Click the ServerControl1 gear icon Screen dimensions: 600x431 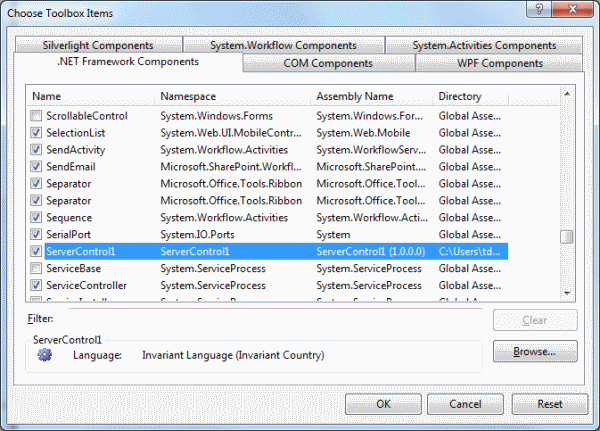tap(44, 355)
